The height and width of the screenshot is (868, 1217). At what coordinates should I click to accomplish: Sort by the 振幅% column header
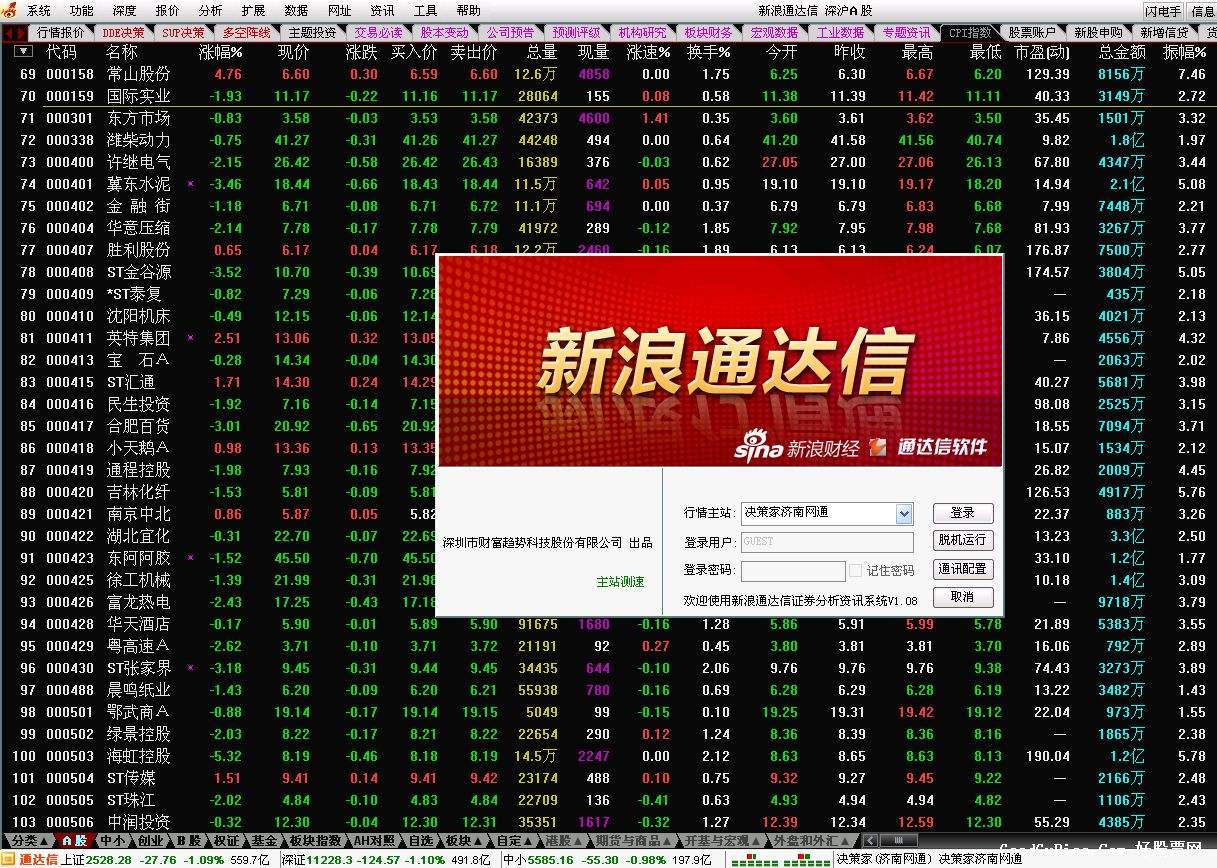click(x=1184, y=52)
